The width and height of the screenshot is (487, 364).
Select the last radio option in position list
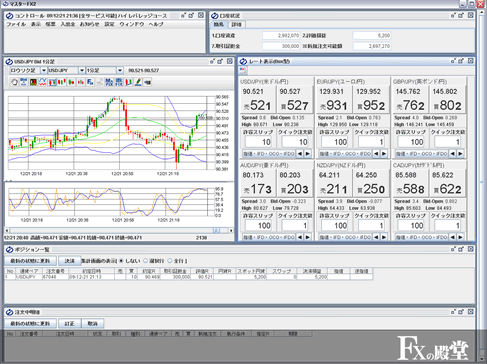click(x=170, y=261)
